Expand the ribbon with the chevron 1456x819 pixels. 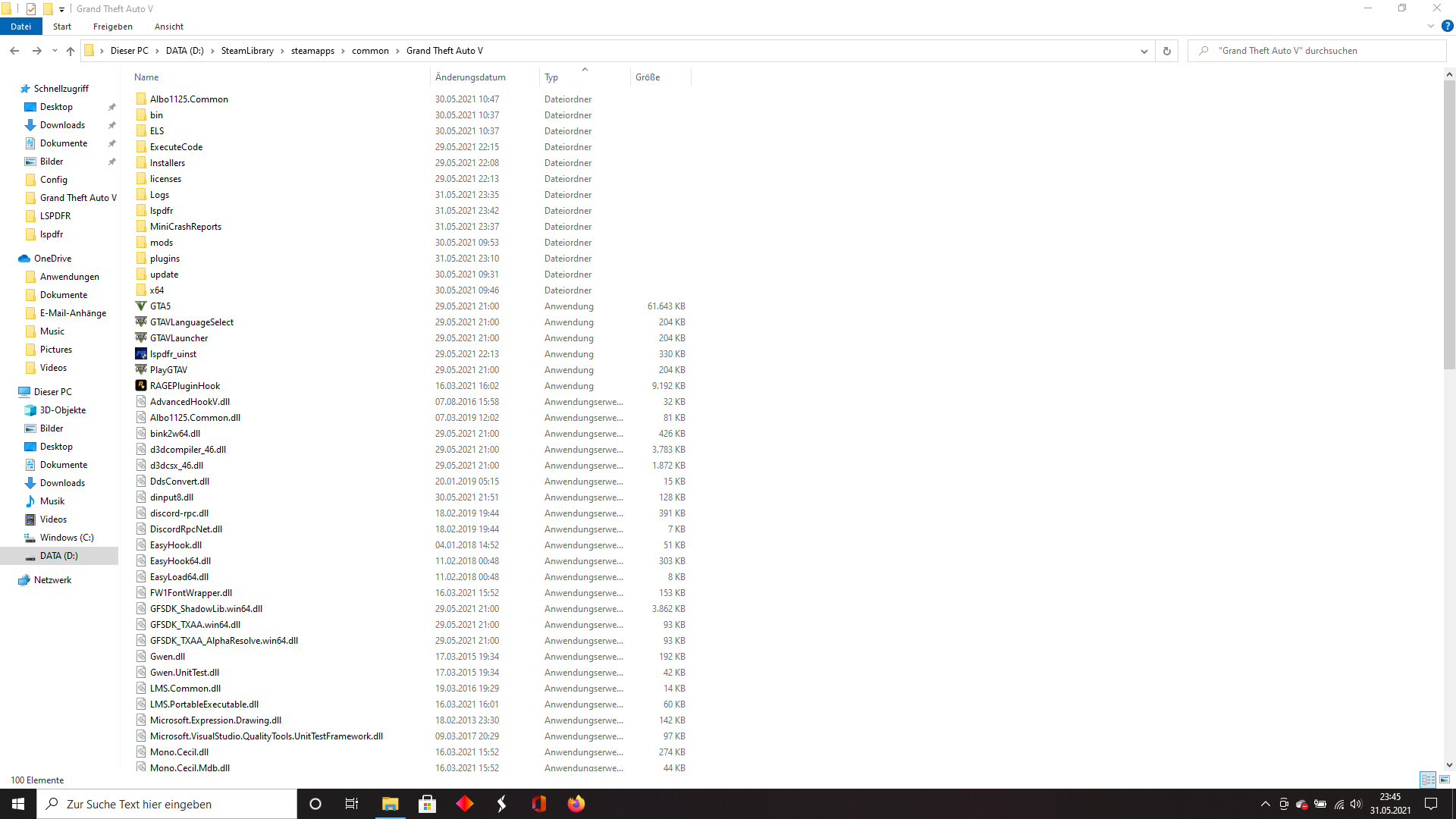click(1431, 26)
